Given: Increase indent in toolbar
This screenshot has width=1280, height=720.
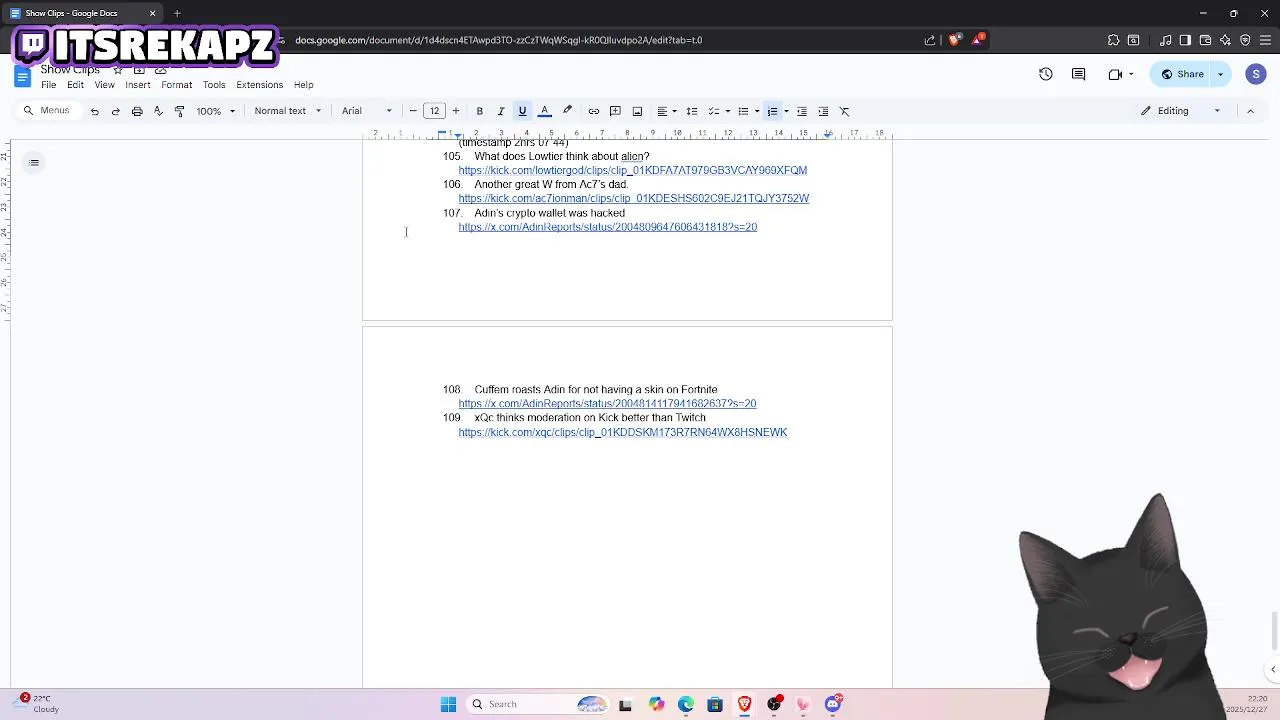Looking at the screenshot, I should (x=823, y=111).
